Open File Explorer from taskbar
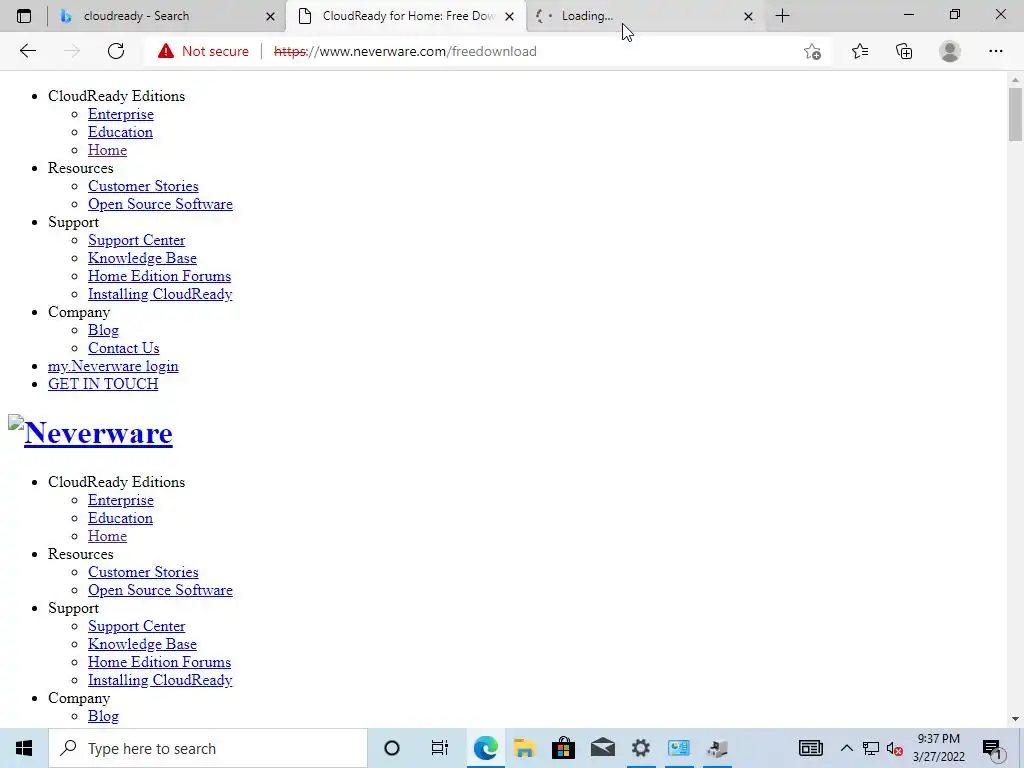Image resolution: width=1024 pixels, height=768 pixels. [x=524, y=748]
